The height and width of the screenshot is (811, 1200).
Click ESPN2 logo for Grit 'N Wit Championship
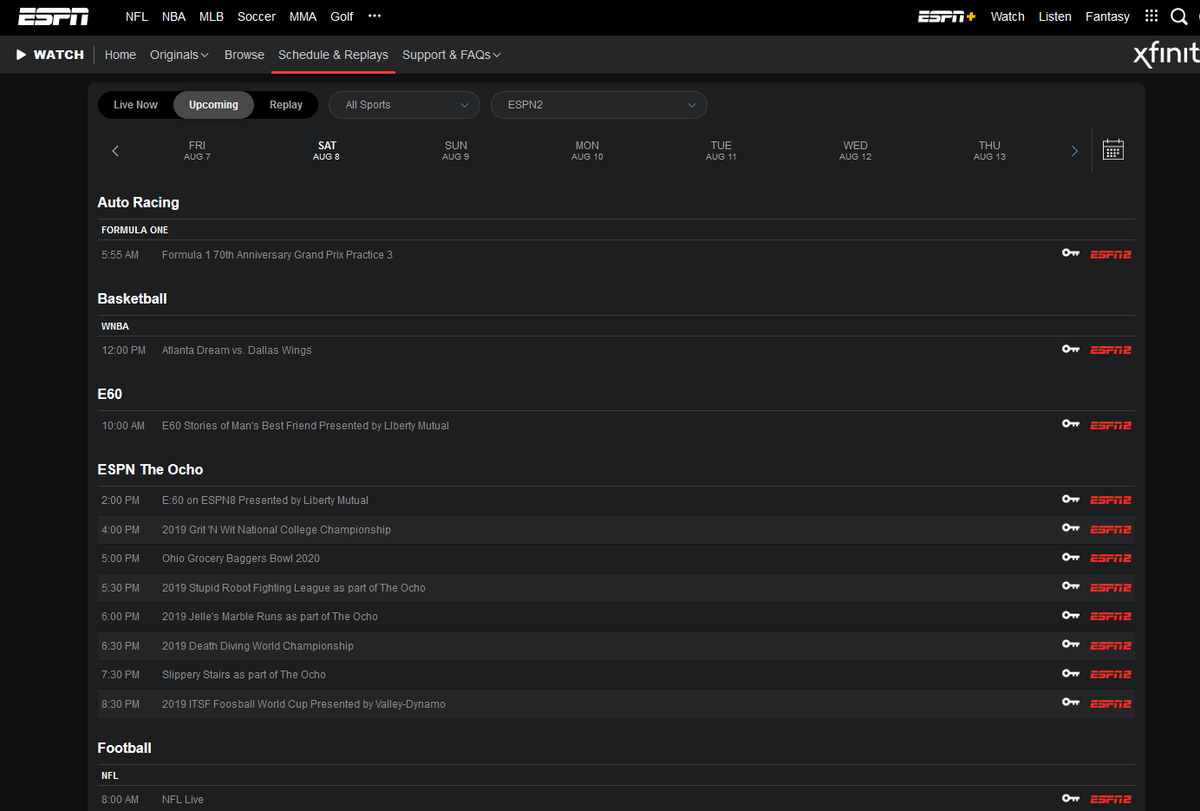point(1110,529)
